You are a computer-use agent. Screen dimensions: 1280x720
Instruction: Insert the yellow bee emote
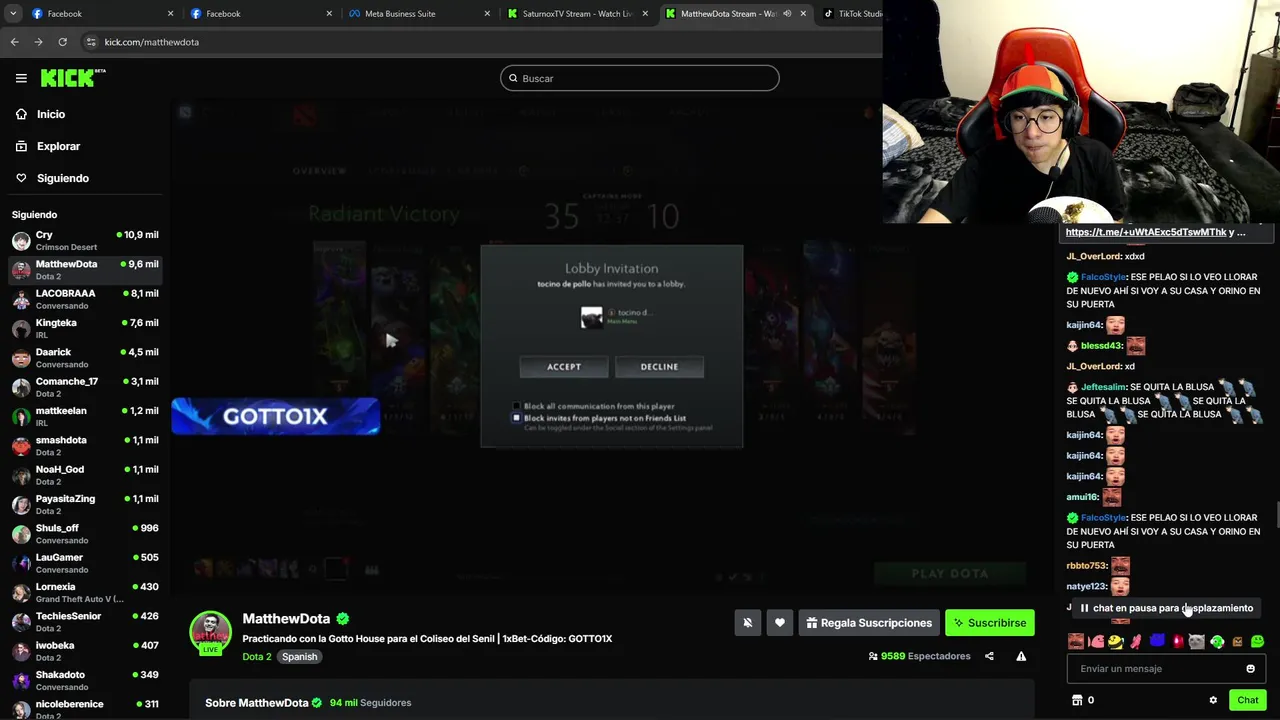pos(1116,642)
